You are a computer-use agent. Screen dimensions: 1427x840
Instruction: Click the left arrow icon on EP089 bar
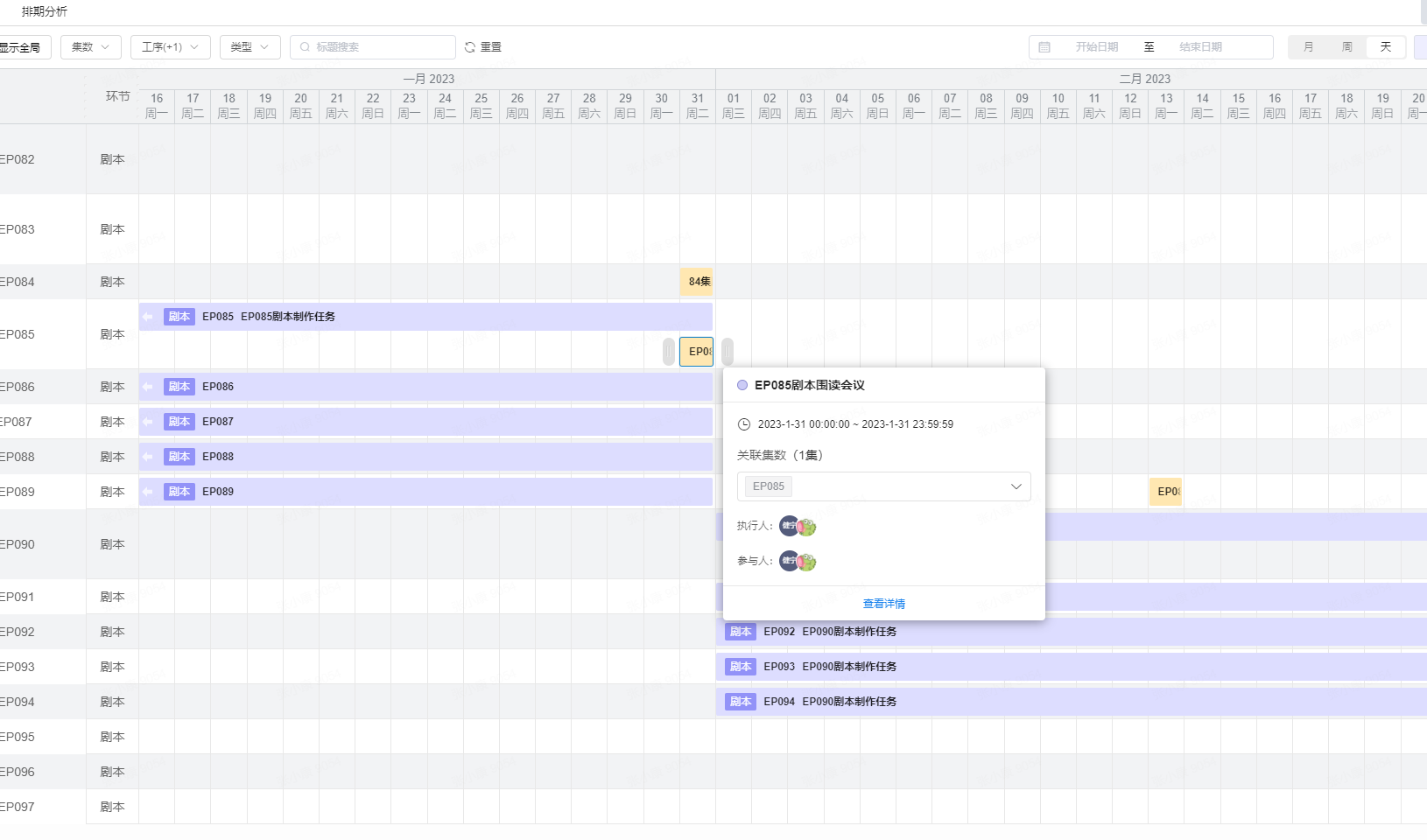[x=148, y=492]
